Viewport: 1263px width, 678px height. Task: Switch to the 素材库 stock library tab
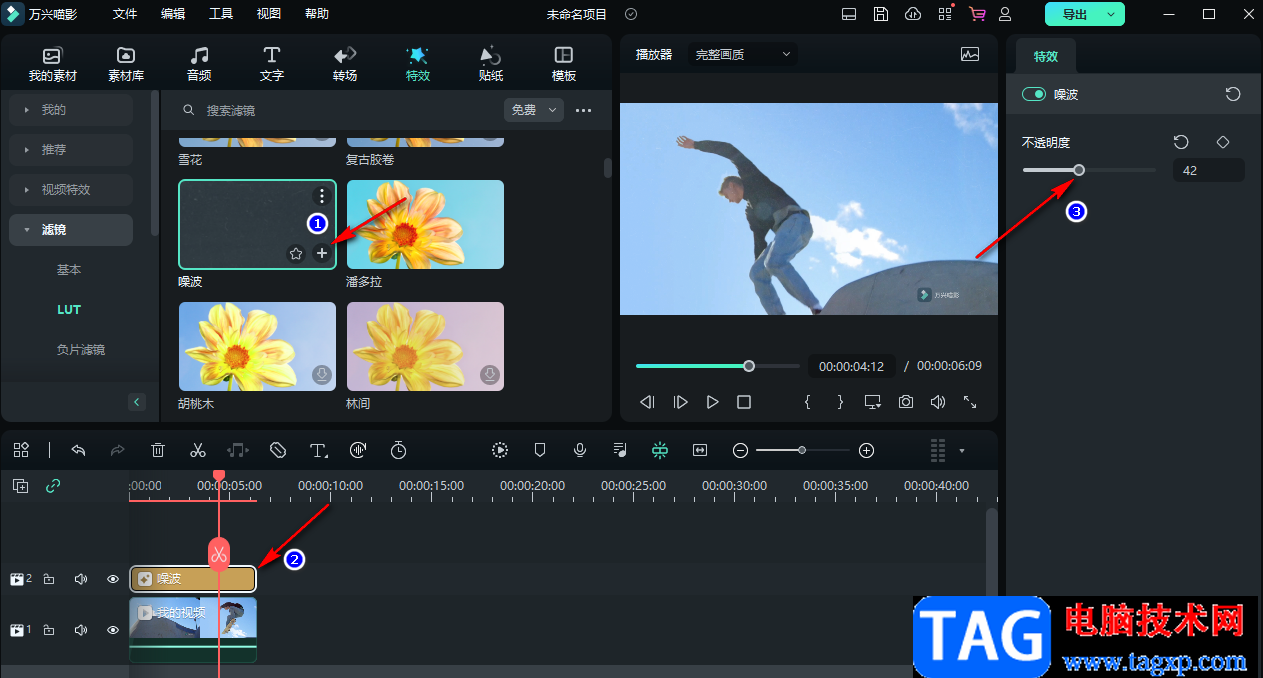click(126, 64)
